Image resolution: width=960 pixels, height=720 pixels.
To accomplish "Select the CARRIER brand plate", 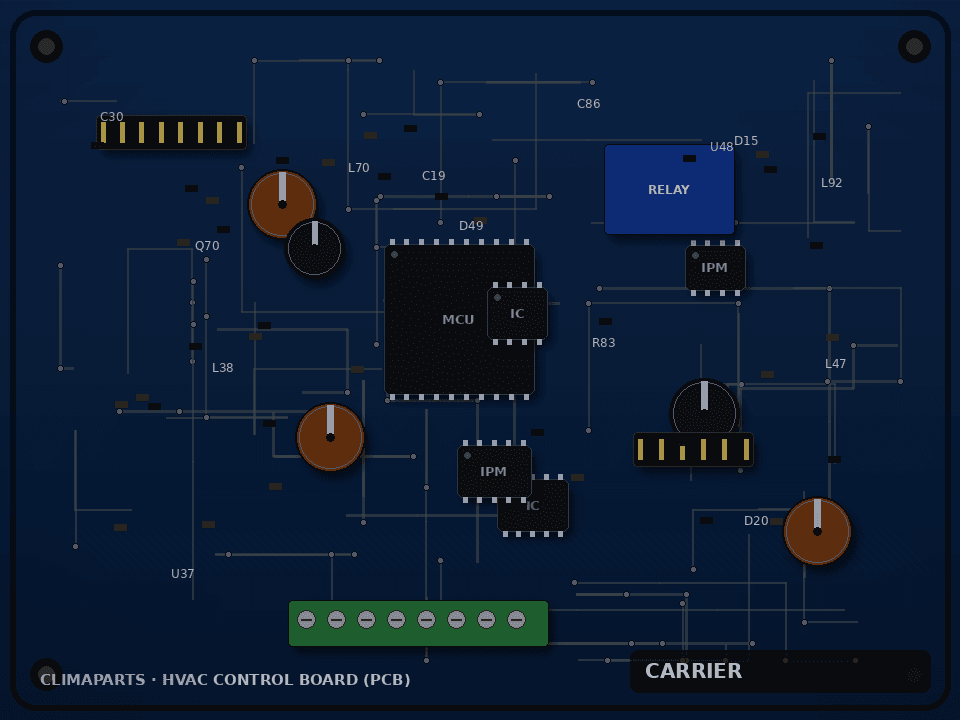I will [780, 671].
